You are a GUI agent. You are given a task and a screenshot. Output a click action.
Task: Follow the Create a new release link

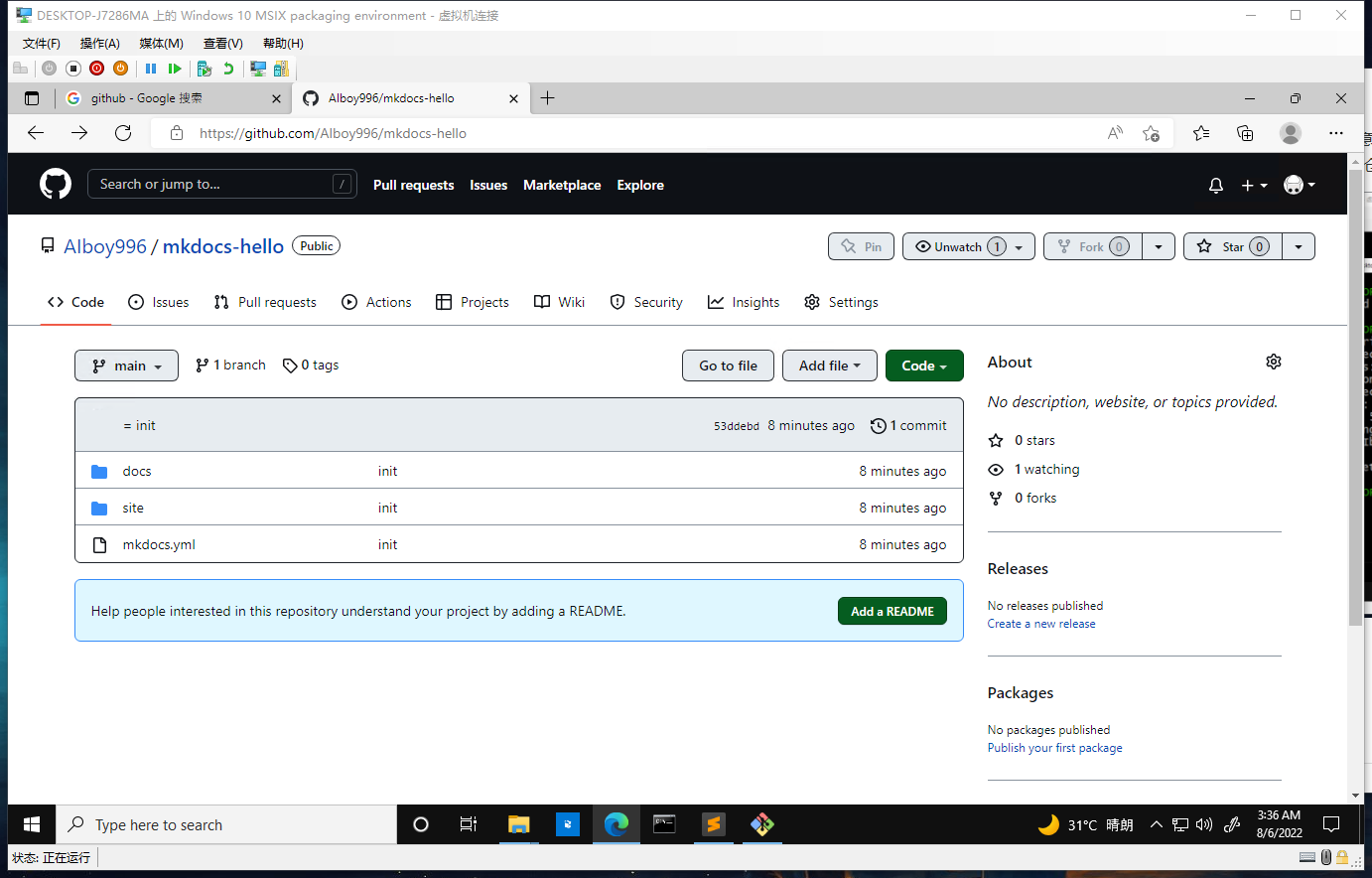click(1041, 624)
